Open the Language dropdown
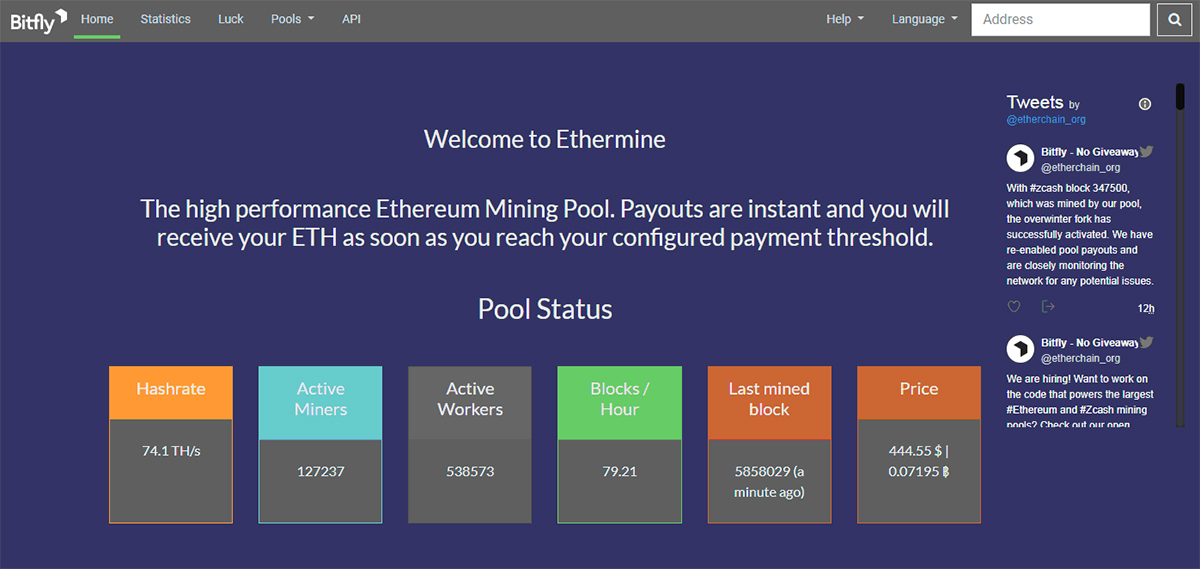The image size is (1200, 569). [924, 19]
